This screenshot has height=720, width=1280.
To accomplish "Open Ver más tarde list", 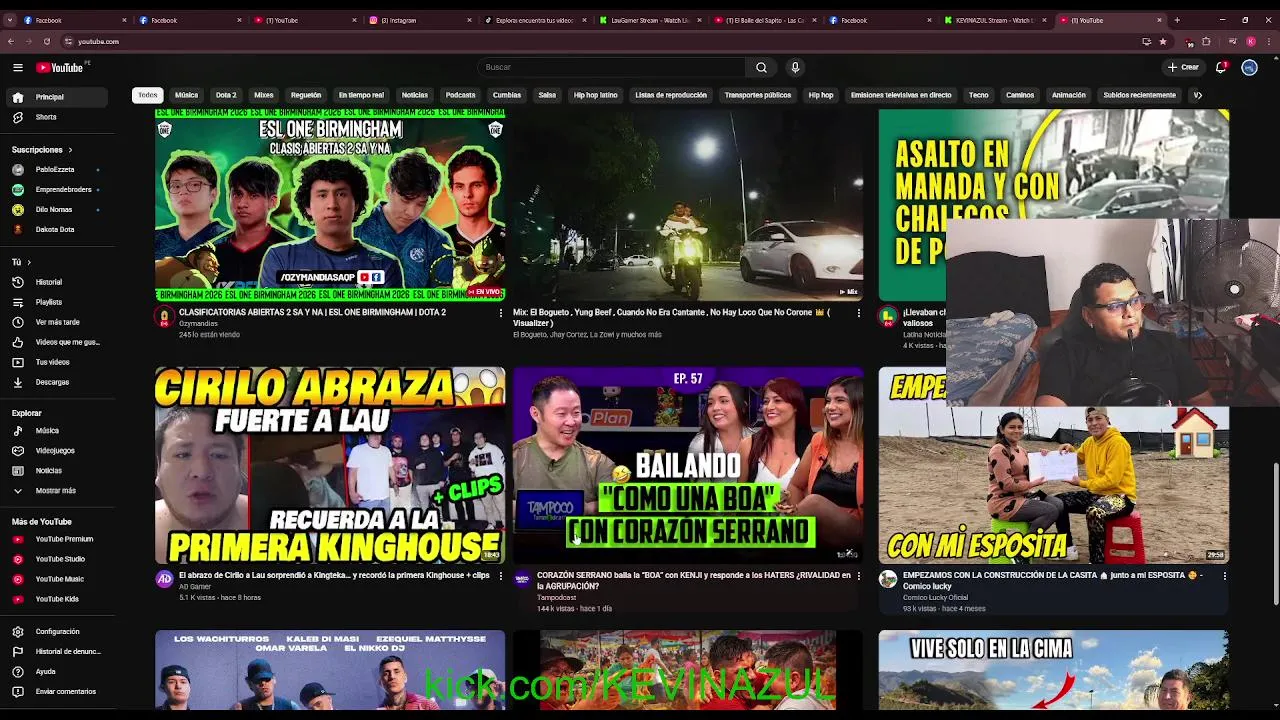I will pos(55,322).
